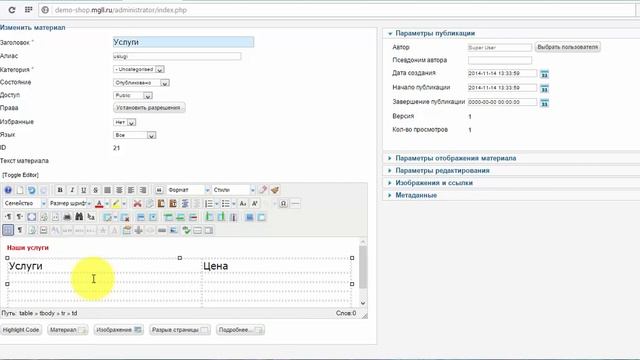Toggle paragraph mark visibility in the editor
Screen dimensions: 640x360
click(x=20, y=230)
